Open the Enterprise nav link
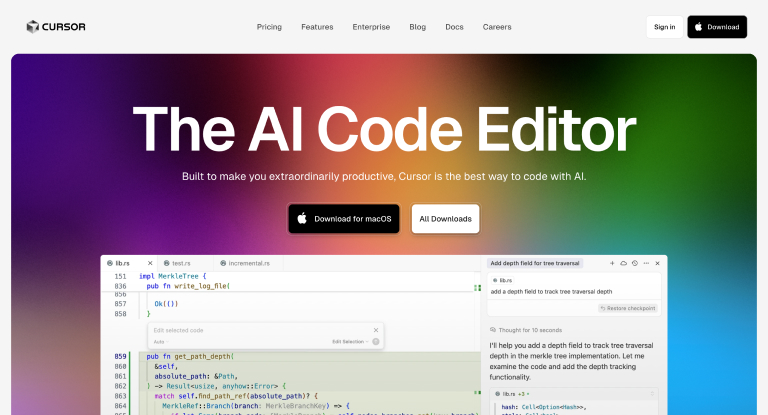Viewport: 768px width, 415px height. click(x=371, y=27)
